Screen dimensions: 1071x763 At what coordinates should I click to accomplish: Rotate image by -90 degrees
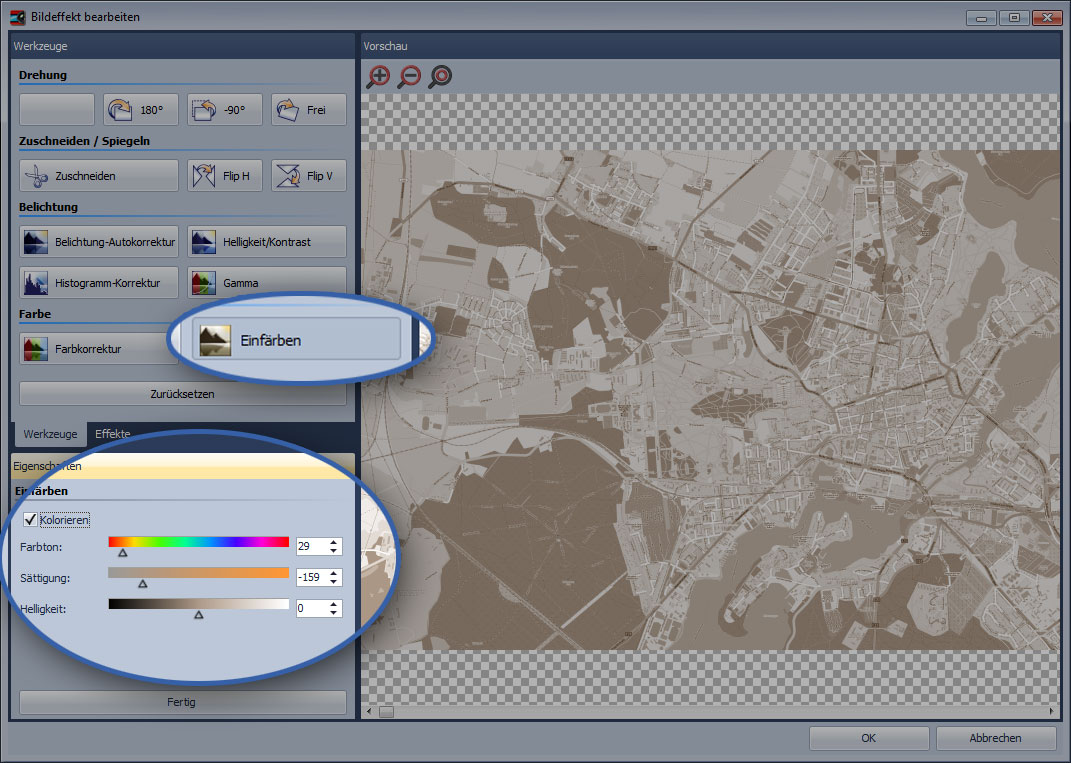click(224, 110)
